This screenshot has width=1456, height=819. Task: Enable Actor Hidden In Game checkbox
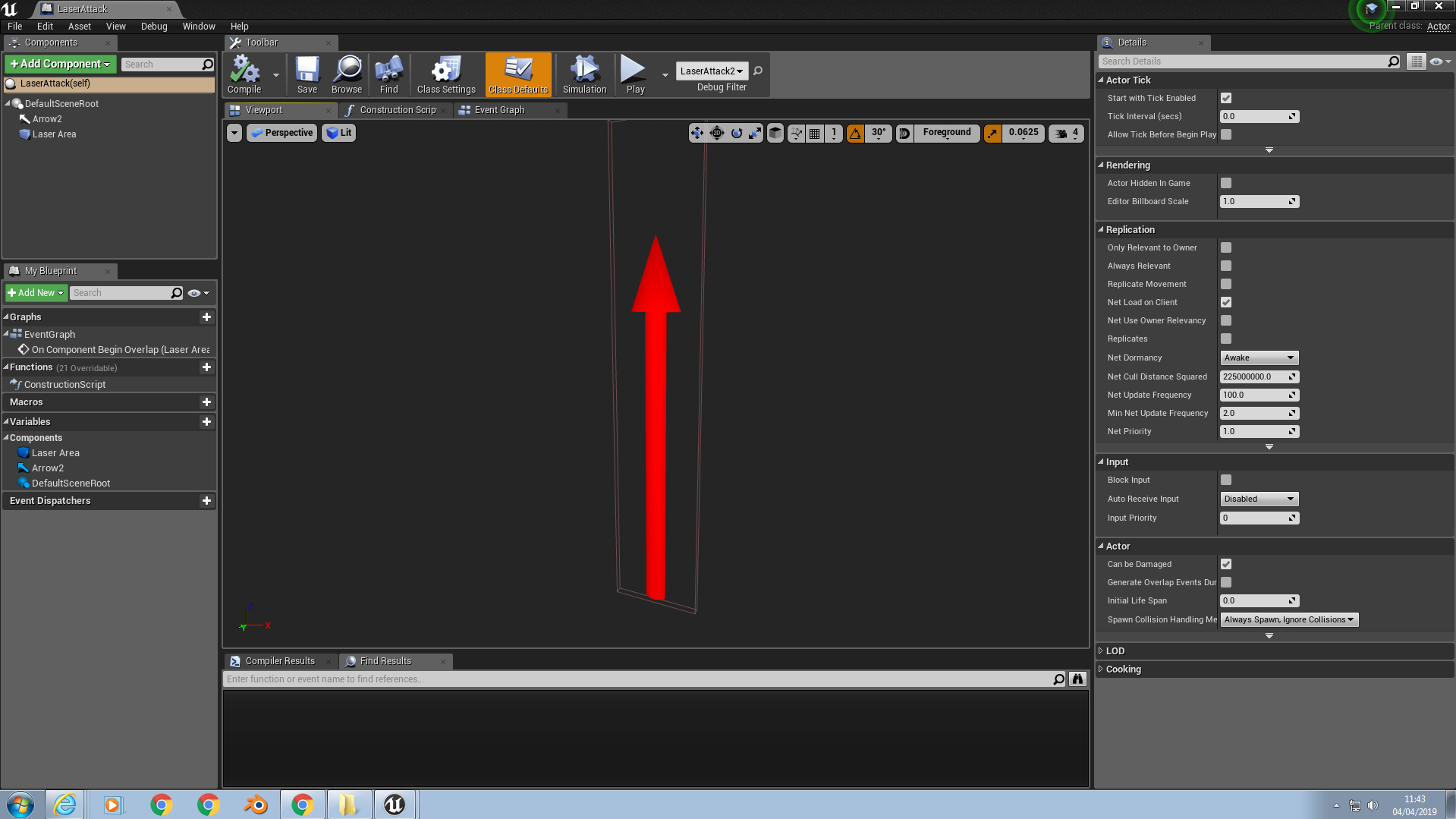click(1226, 183)
